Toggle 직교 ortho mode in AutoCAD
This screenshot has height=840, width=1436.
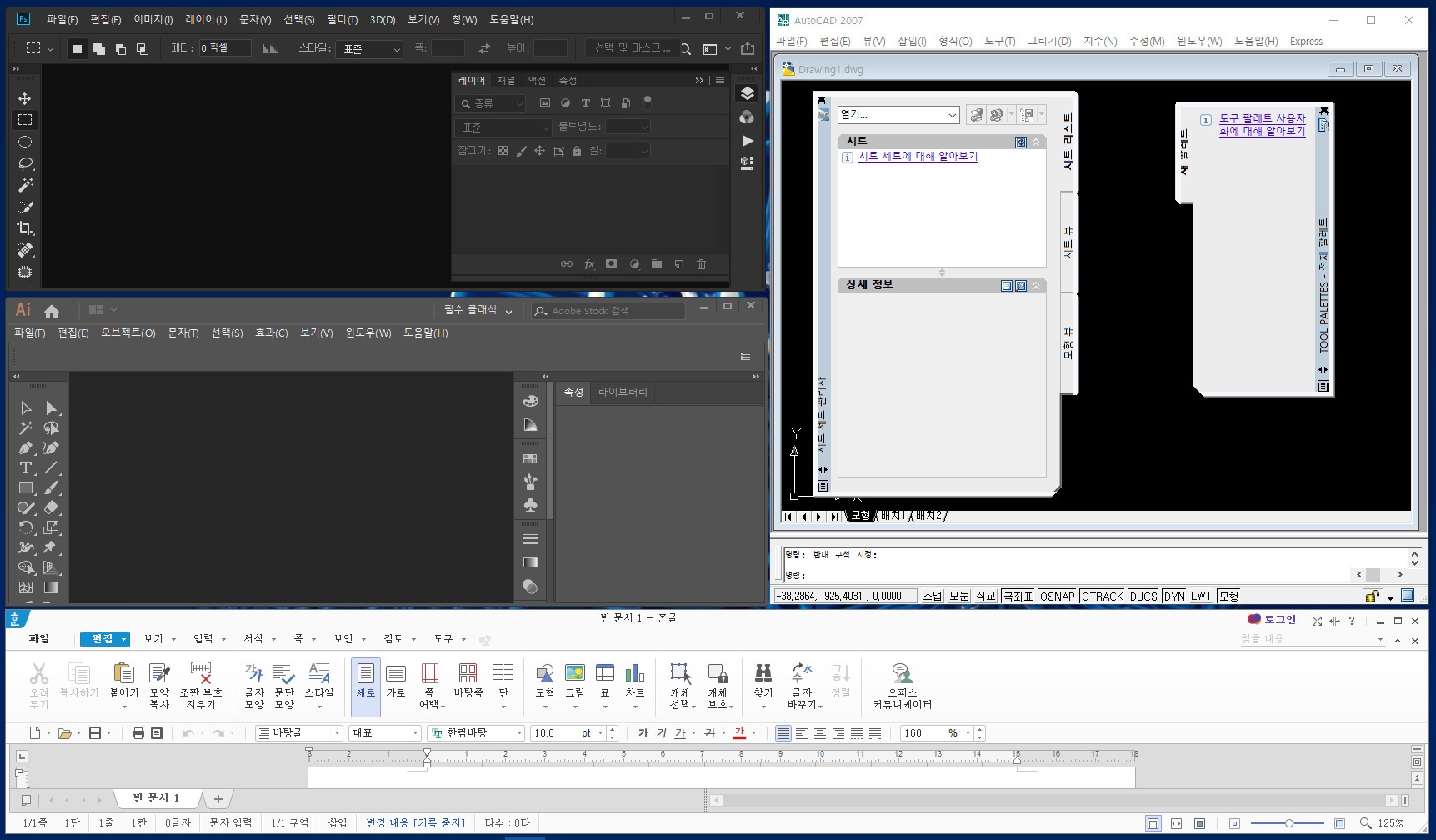[x=986, y=597]
